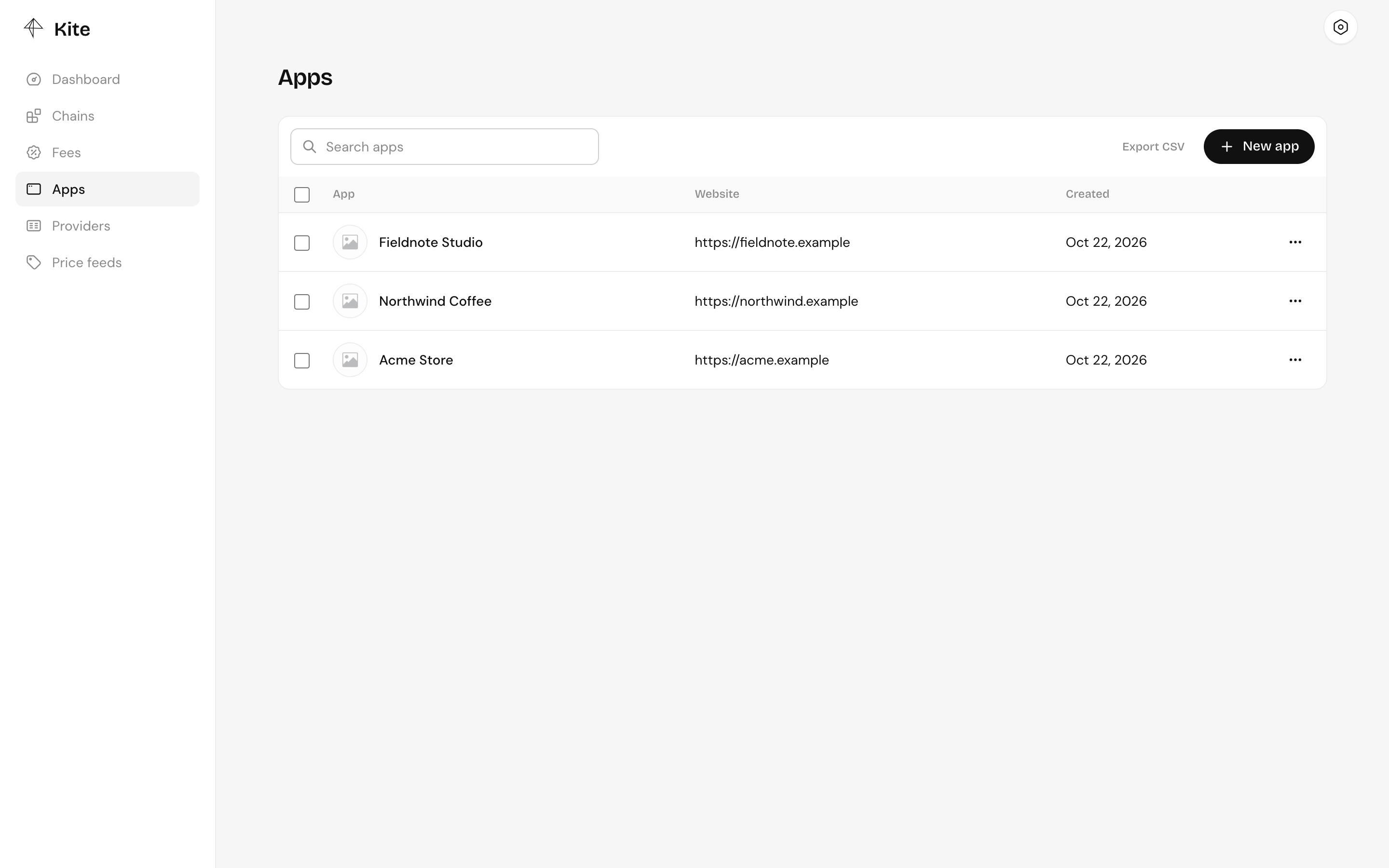
Task: Click the Kite brand name
Action: [x=72, y=29]
